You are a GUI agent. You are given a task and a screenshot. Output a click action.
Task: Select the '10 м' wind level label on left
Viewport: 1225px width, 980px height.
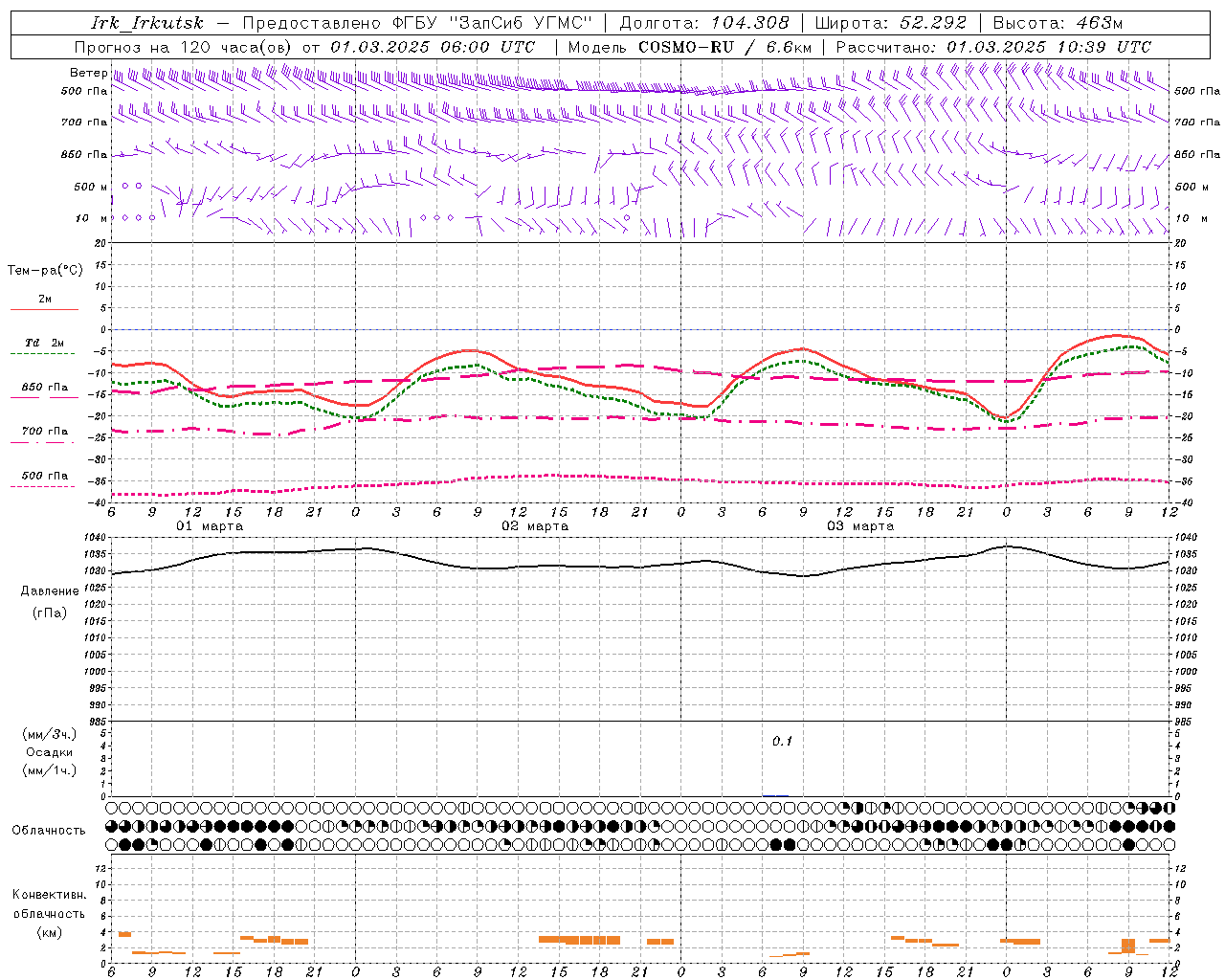(92, 218)
